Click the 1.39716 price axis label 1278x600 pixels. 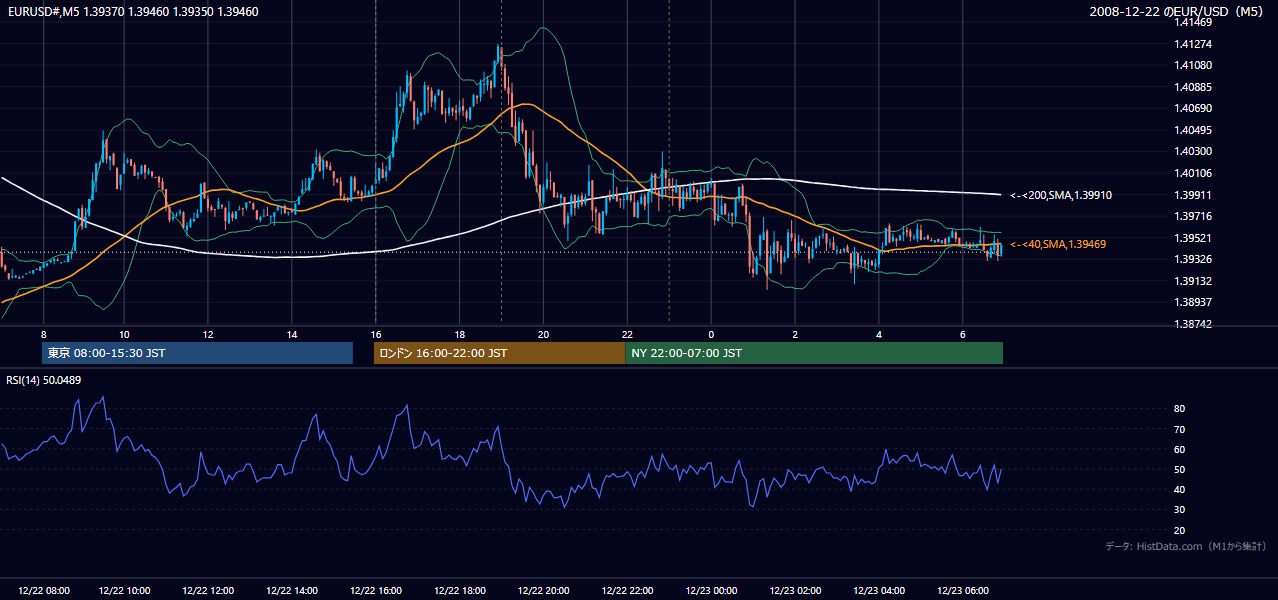[x=1192, y=216]
